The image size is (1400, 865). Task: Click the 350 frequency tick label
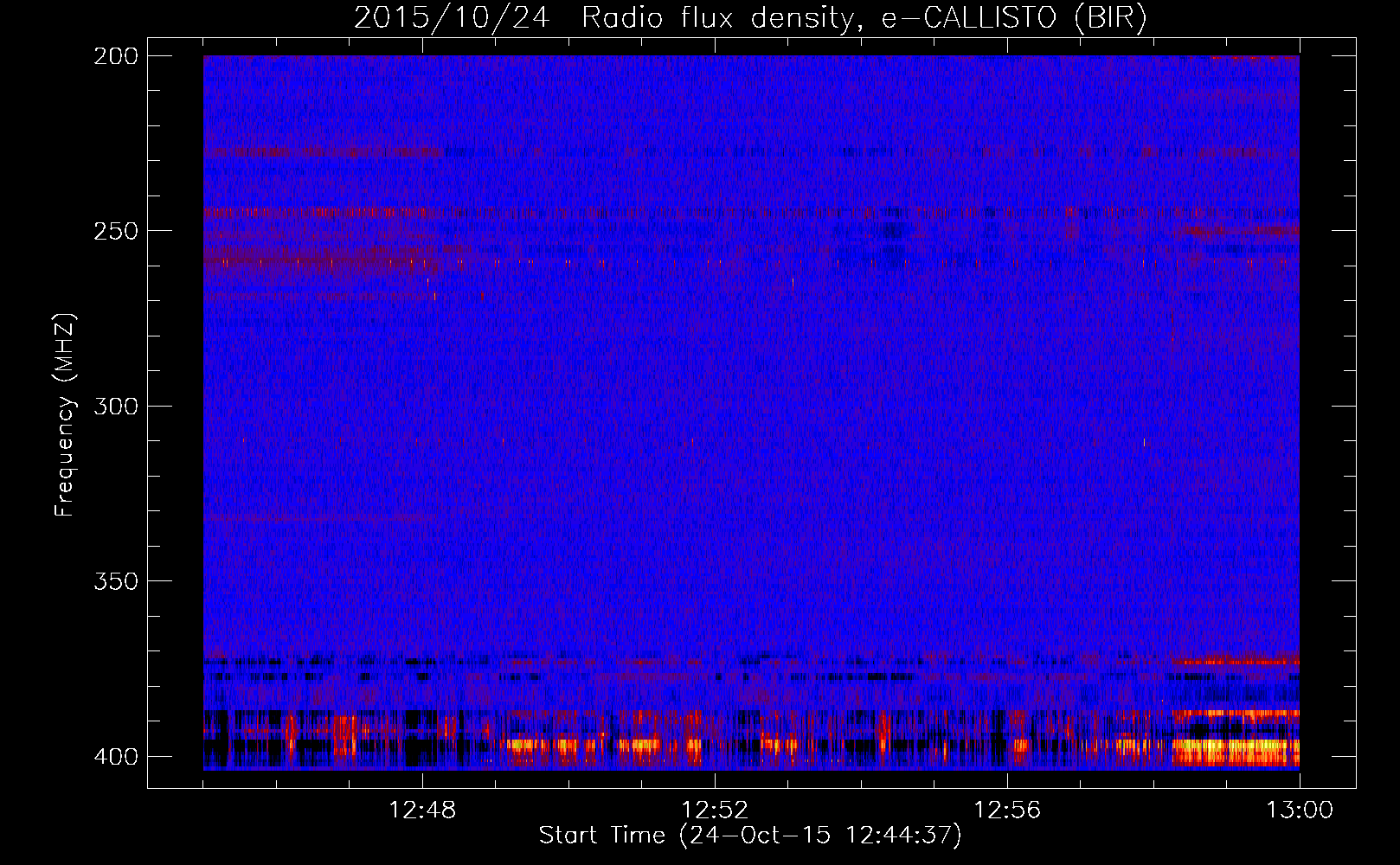[x=115, y=581]
